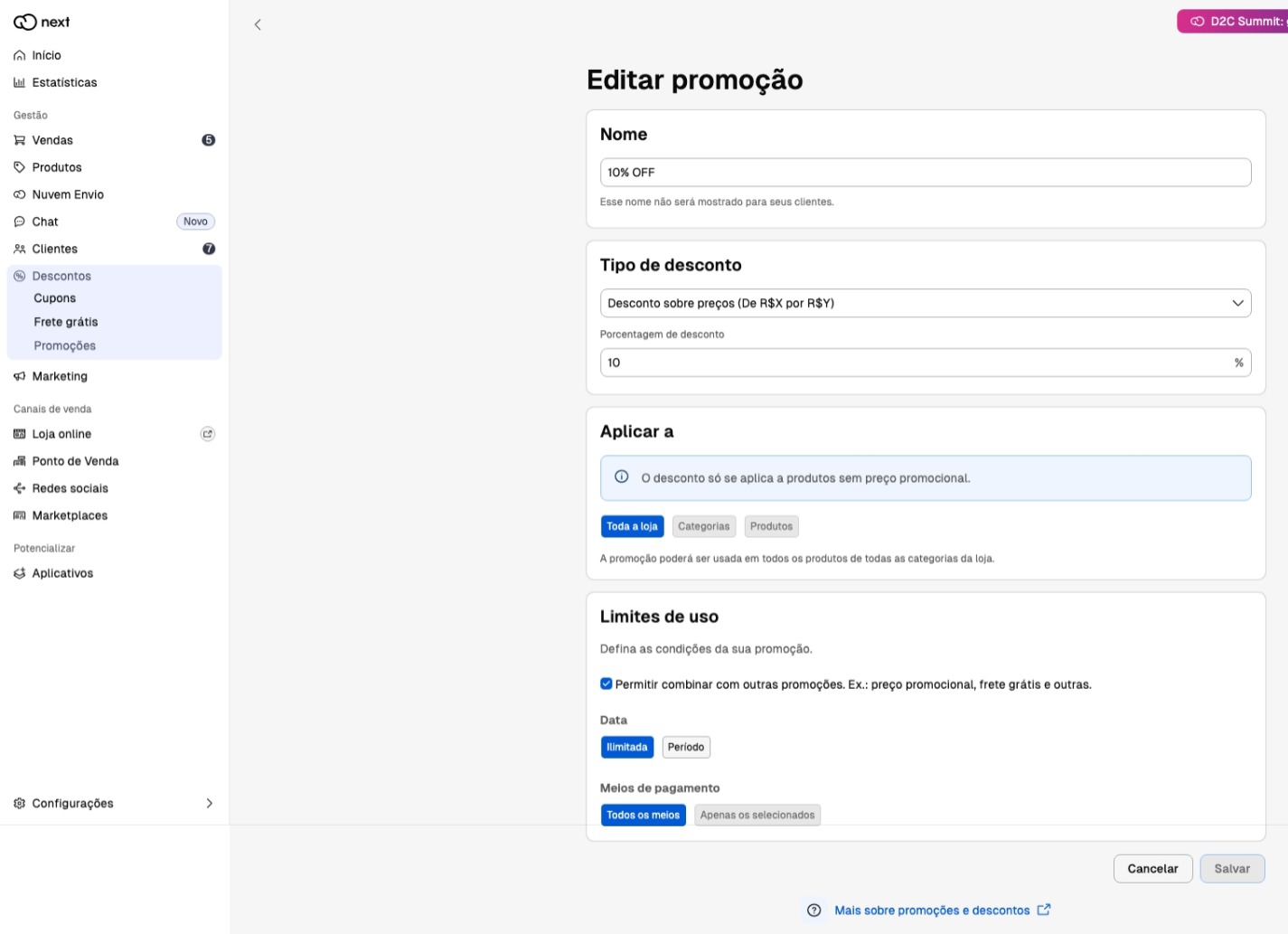Select Categorias option
Viewport: 1288px width, 934px height.
(x=704, y=526)
